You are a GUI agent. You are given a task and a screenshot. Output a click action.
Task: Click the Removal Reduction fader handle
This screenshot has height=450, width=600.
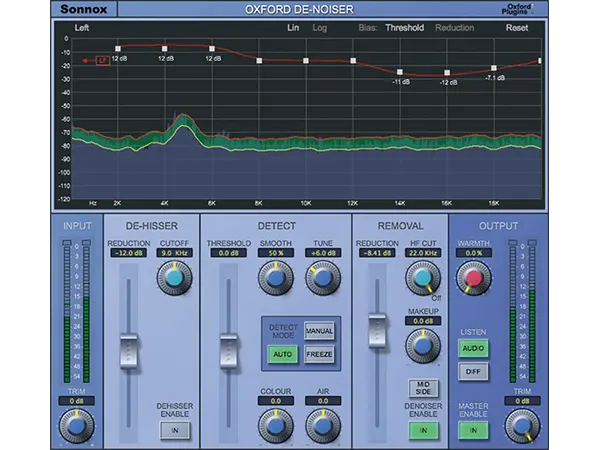coord(377,331)
